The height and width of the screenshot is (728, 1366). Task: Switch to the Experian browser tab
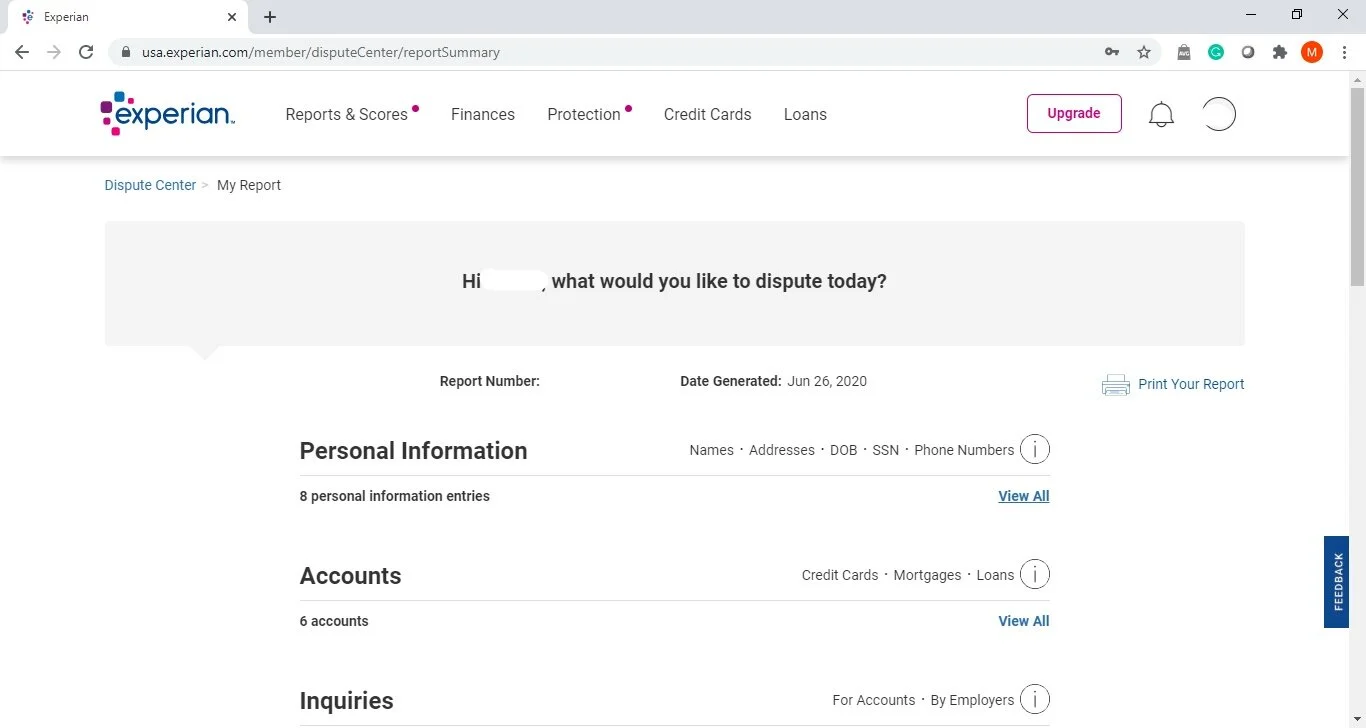coord(120,17)
